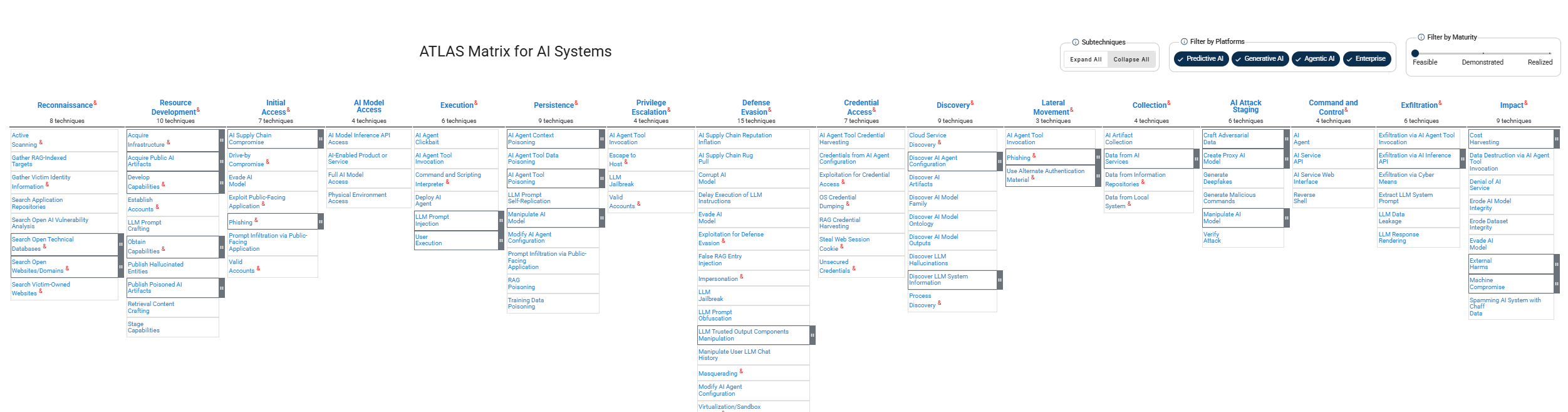Click the ATT&CK icon next to Impersonation
The image size is (1568, 412).
click(742, 277)
